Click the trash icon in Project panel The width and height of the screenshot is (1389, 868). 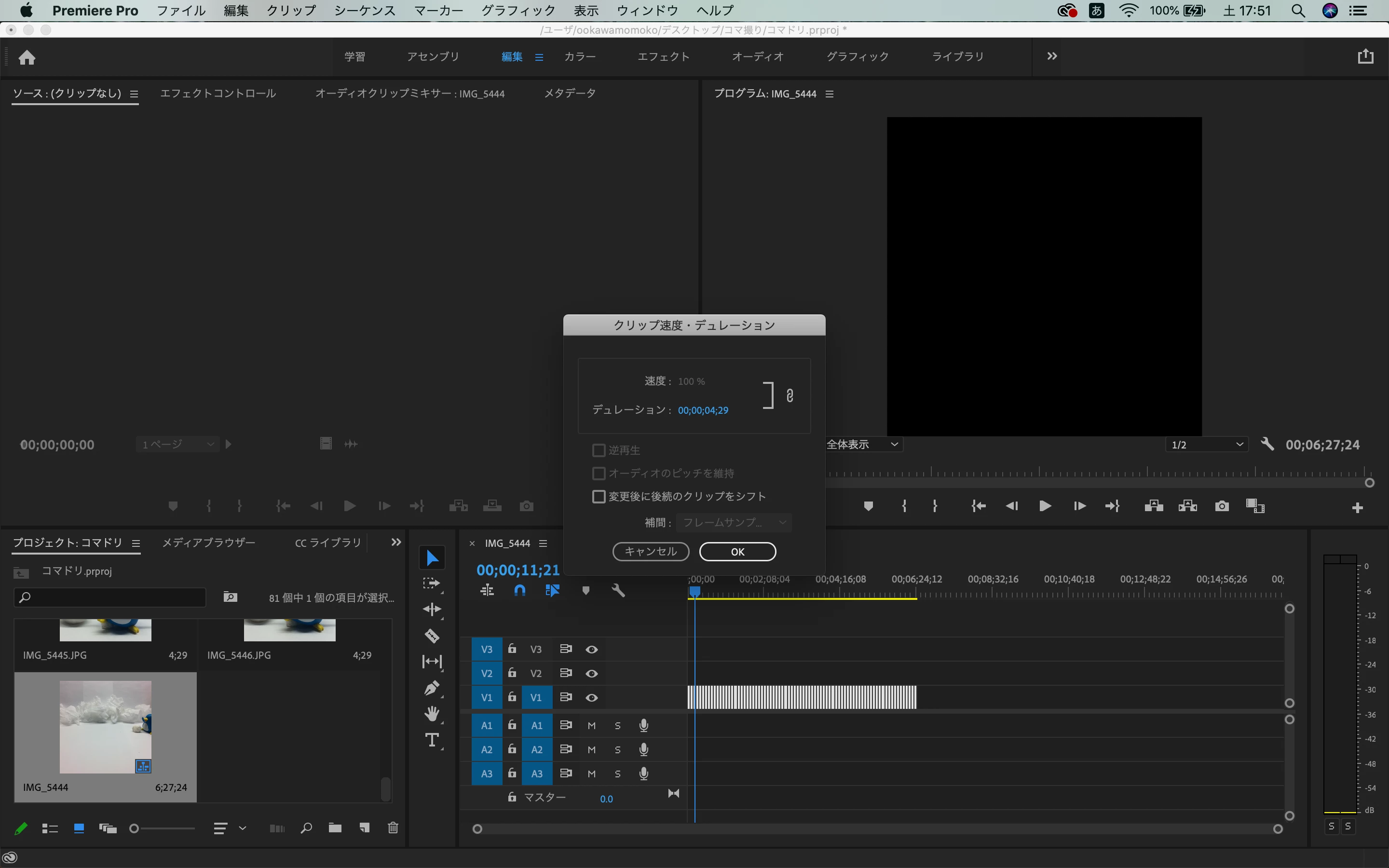393,827
